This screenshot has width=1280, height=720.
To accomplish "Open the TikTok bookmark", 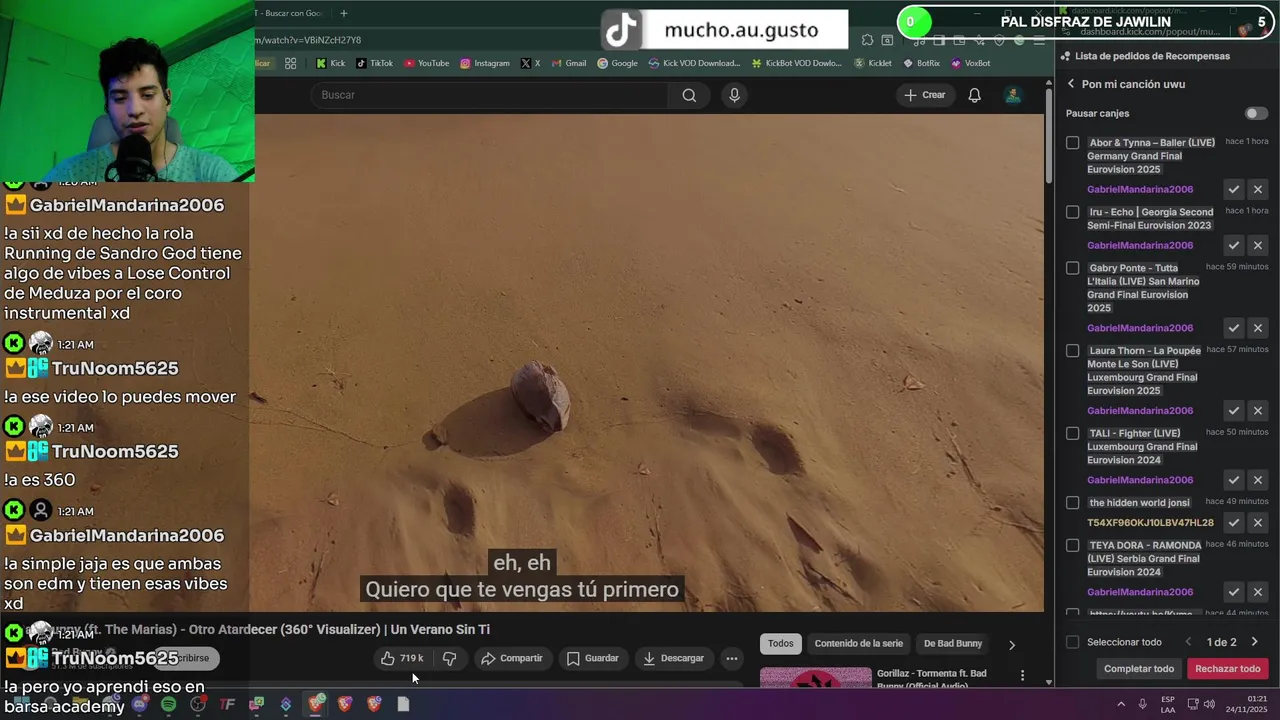I will [374, 63].
